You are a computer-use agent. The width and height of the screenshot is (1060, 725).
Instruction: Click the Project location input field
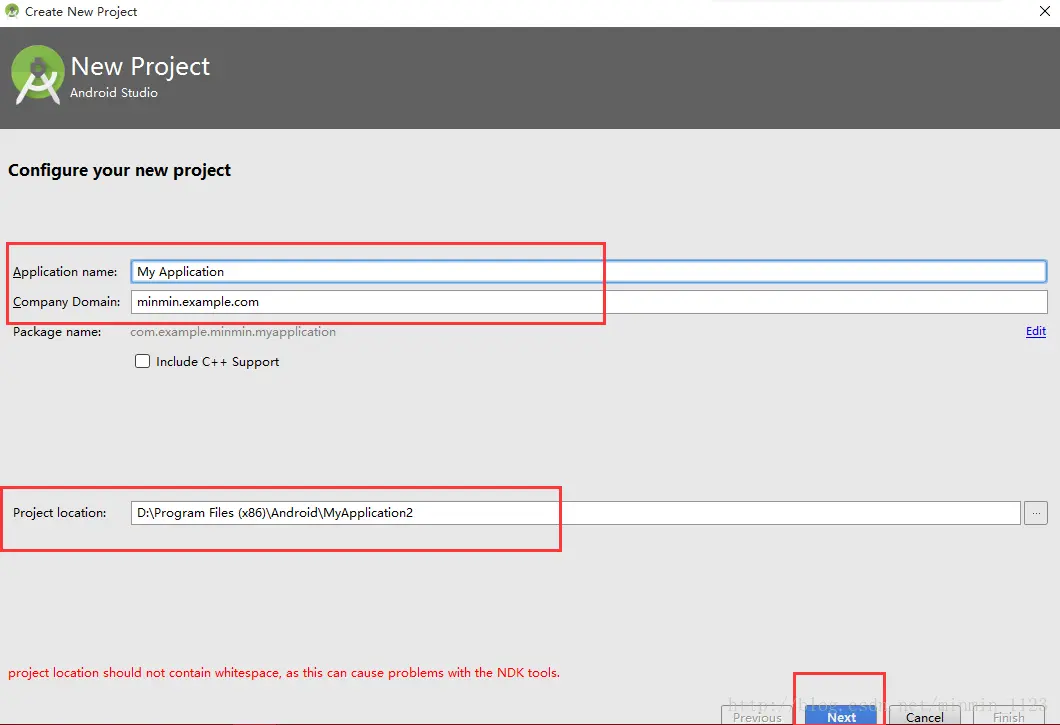(575, 513)
